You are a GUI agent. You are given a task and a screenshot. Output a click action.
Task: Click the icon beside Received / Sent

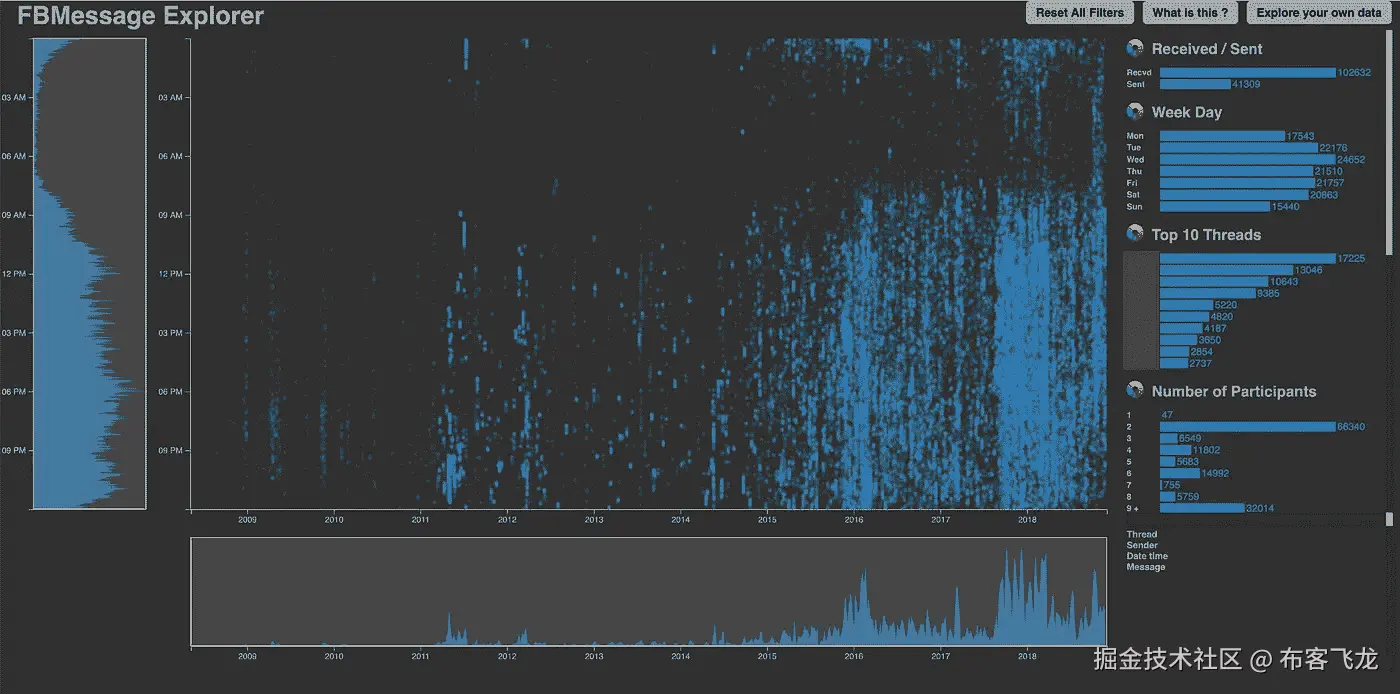1135,48
